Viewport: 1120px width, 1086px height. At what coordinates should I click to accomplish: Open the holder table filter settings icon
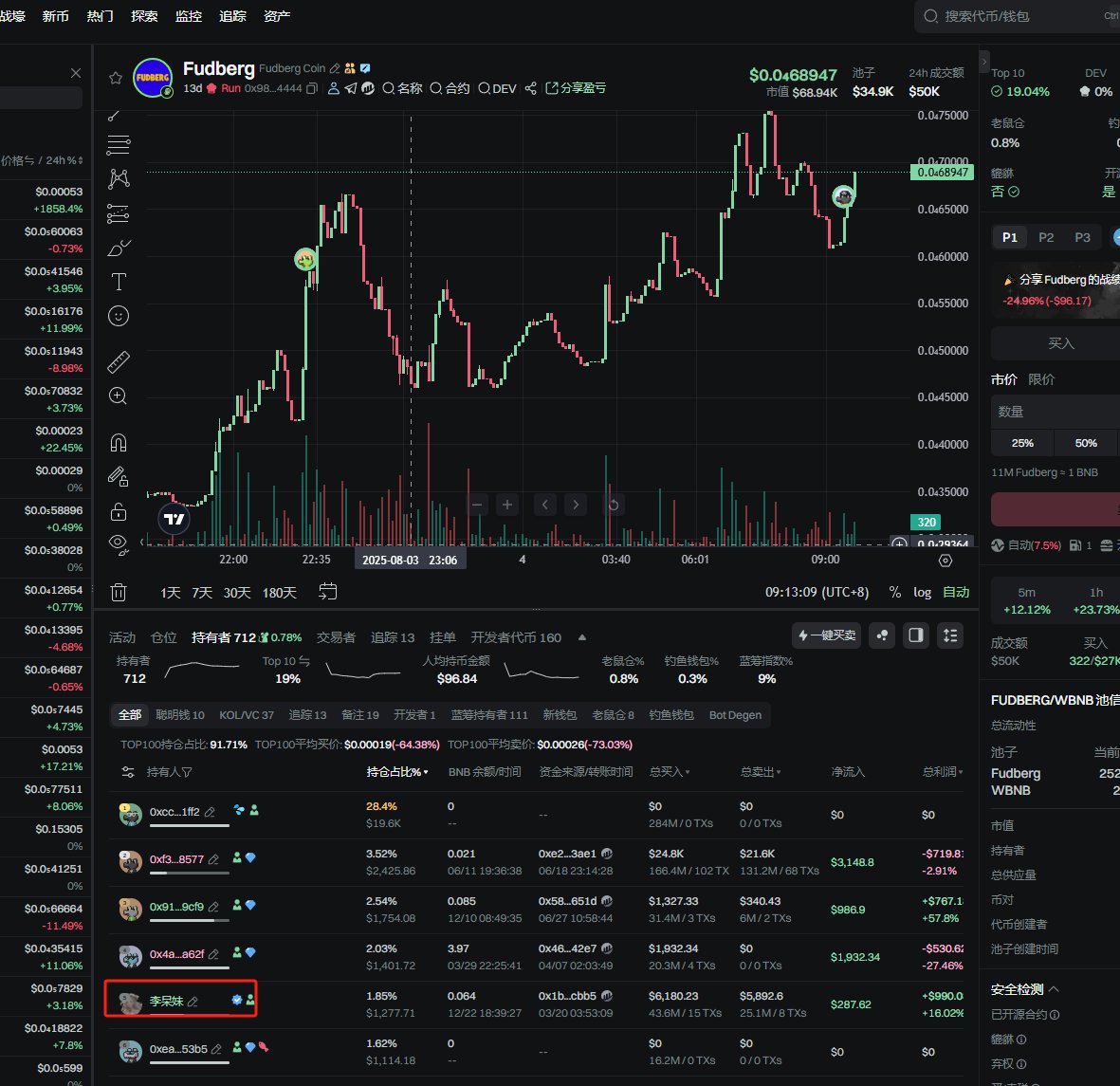coord(128,772)
